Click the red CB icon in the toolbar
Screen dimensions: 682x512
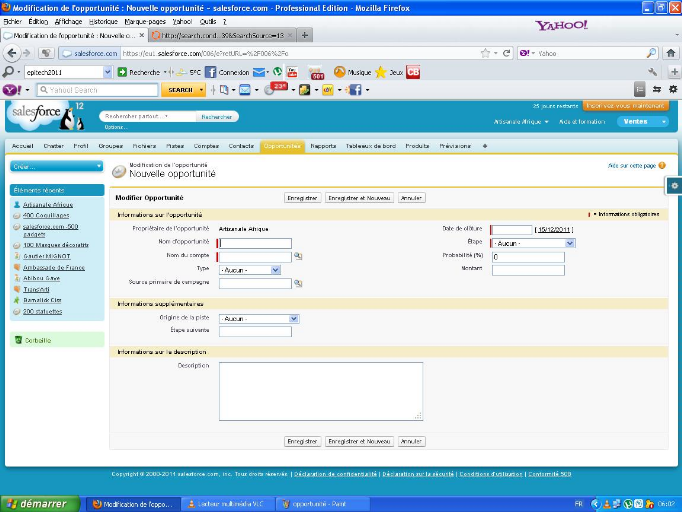tap(413, 72)
